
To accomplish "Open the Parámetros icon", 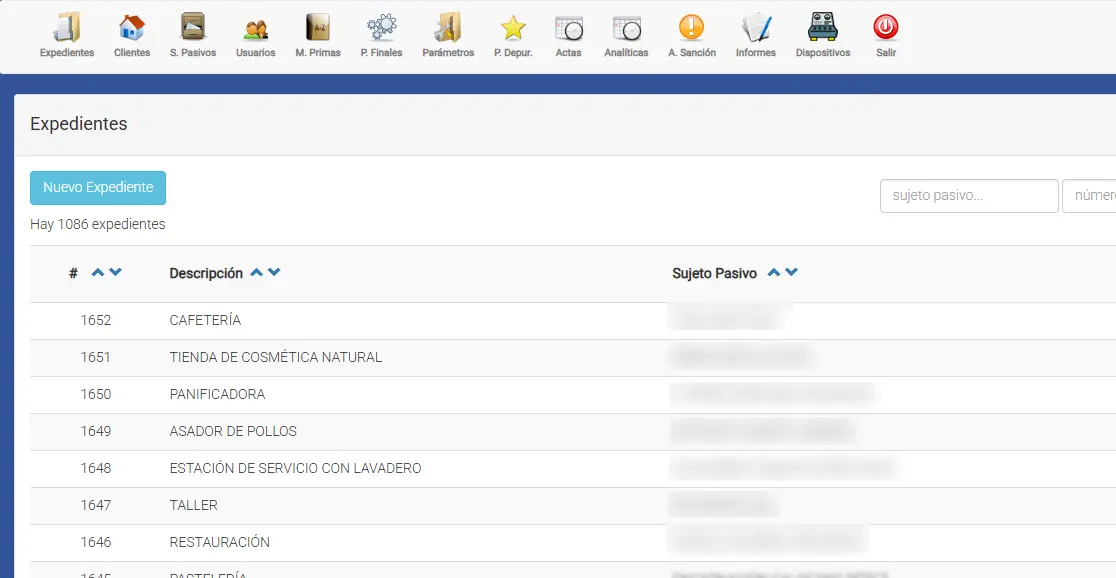I will pyautogui.click(x=448, y=29).
